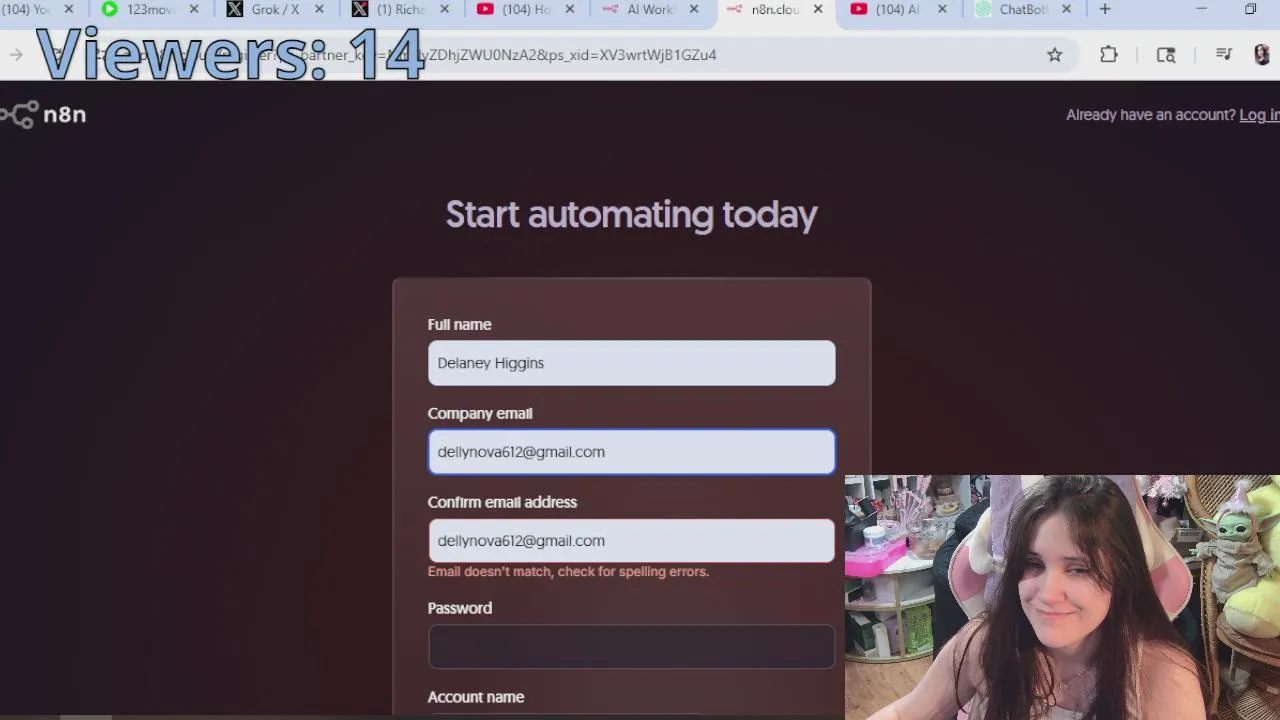This screenshot has width=1280, height=720.
Task: Switch to the (1) Riche X tab
Action: pos(392,9)
